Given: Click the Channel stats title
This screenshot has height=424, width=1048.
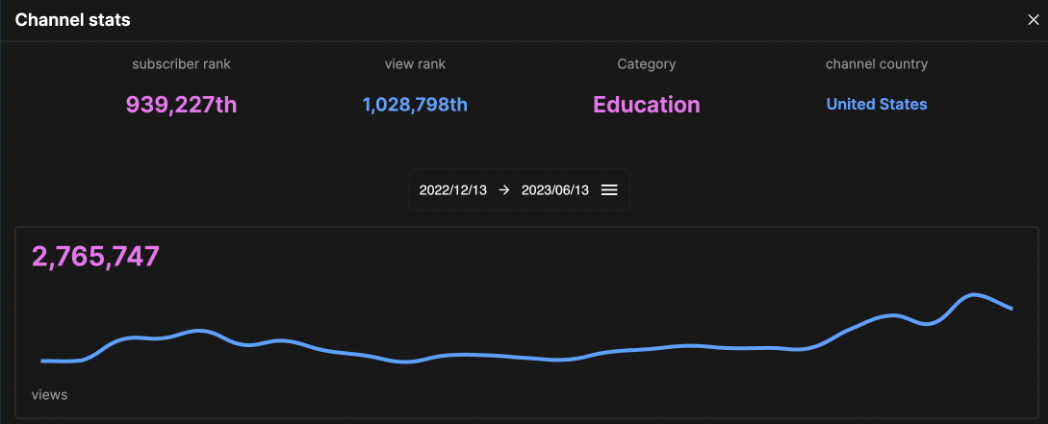Looking at the screenshot, I should pos(72,20).
